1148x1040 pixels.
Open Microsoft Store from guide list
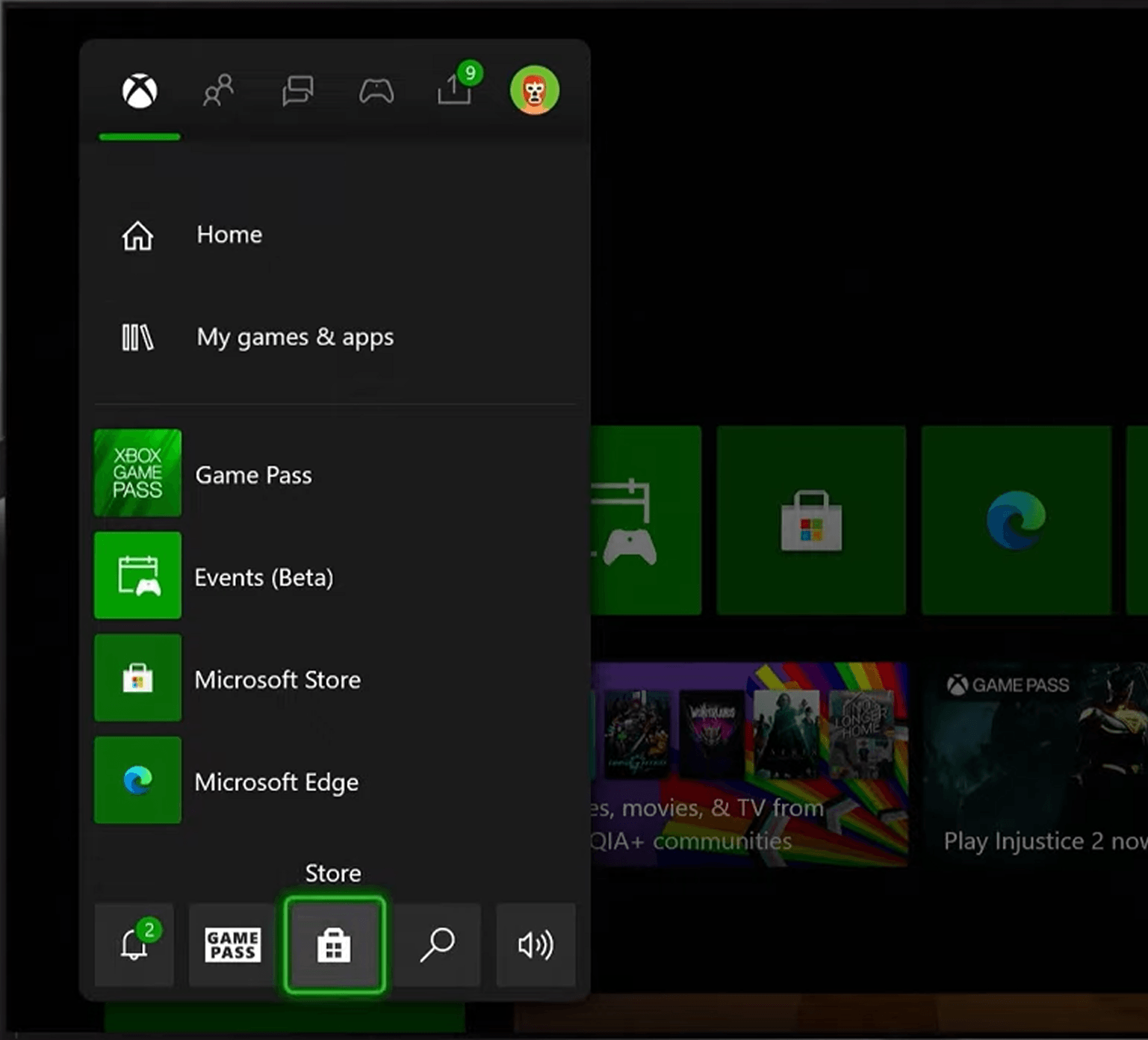pos(276,679)
